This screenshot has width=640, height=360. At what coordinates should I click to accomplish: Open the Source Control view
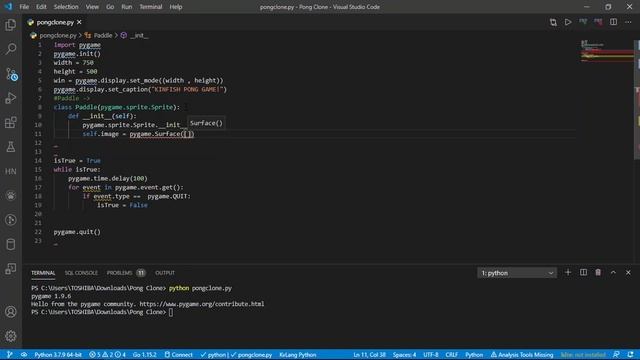point(11,74)
